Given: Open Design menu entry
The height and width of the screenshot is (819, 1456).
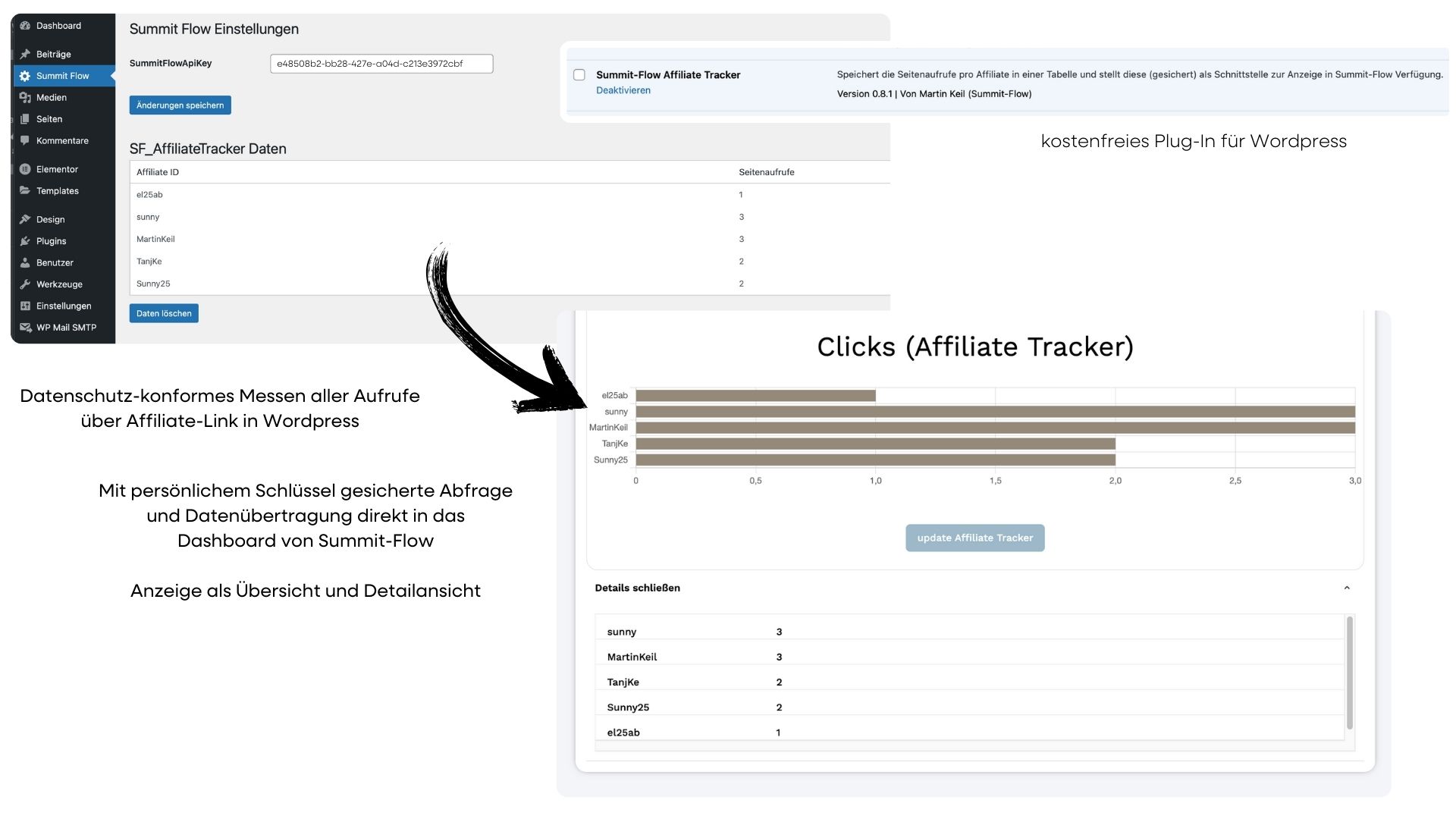Looking at the screenshot, I should point(64,220).
